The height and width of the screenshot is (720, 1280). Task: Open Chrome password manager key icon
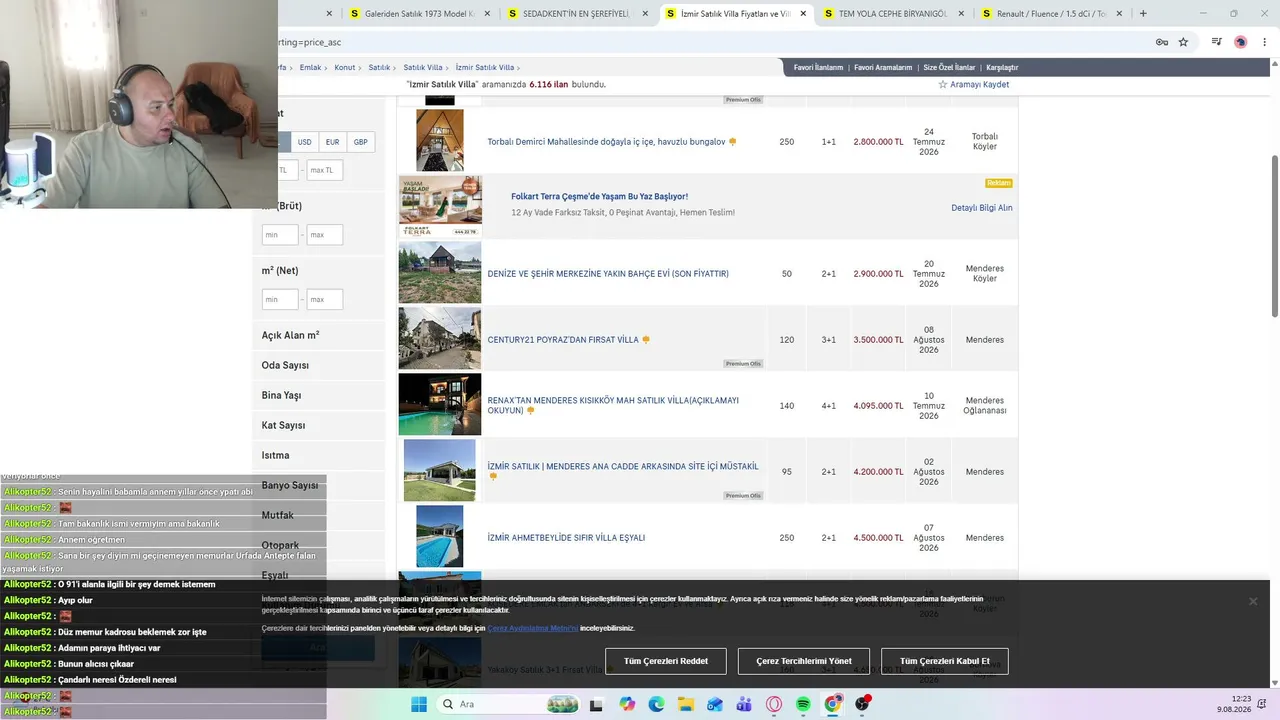coord(1162,42)
